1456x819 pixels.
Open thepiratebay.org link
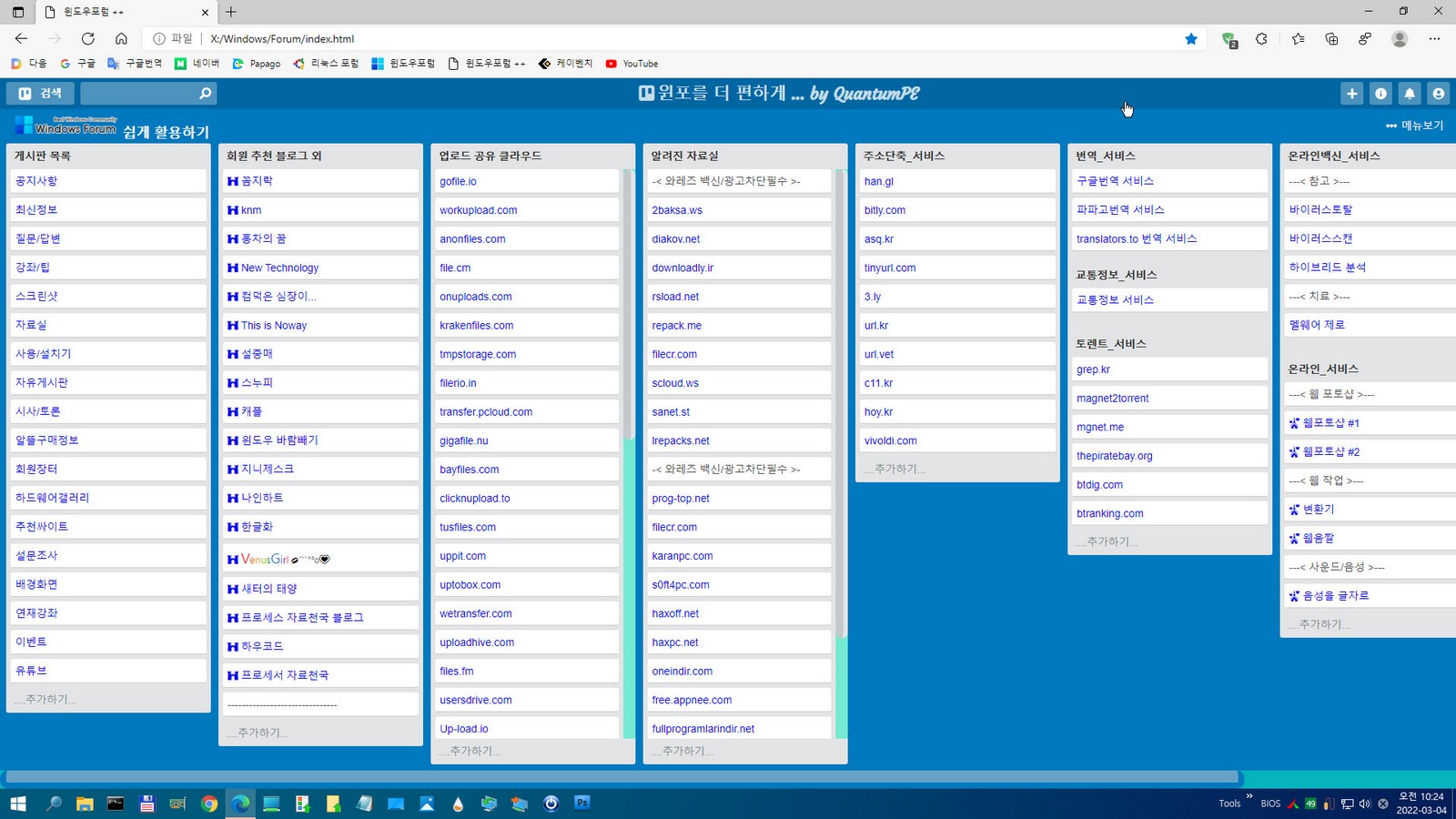[x=1170, y=455]
